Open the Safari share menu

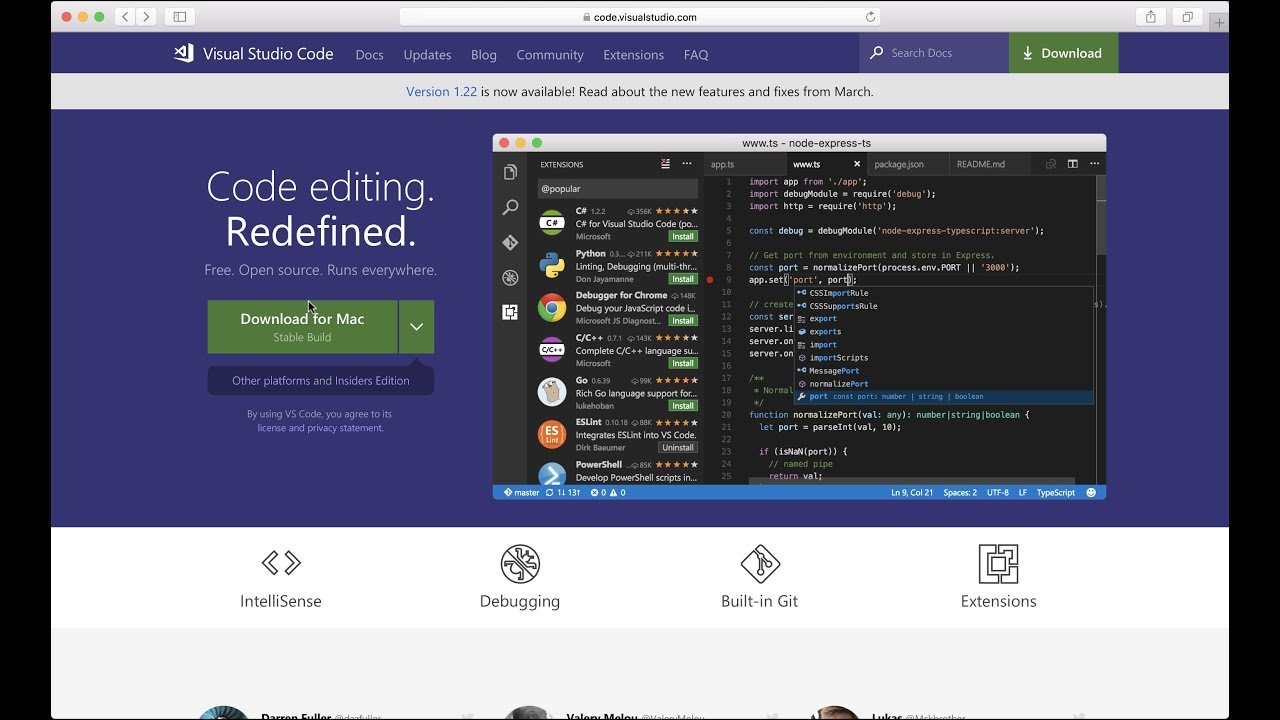pos(1150,17)
